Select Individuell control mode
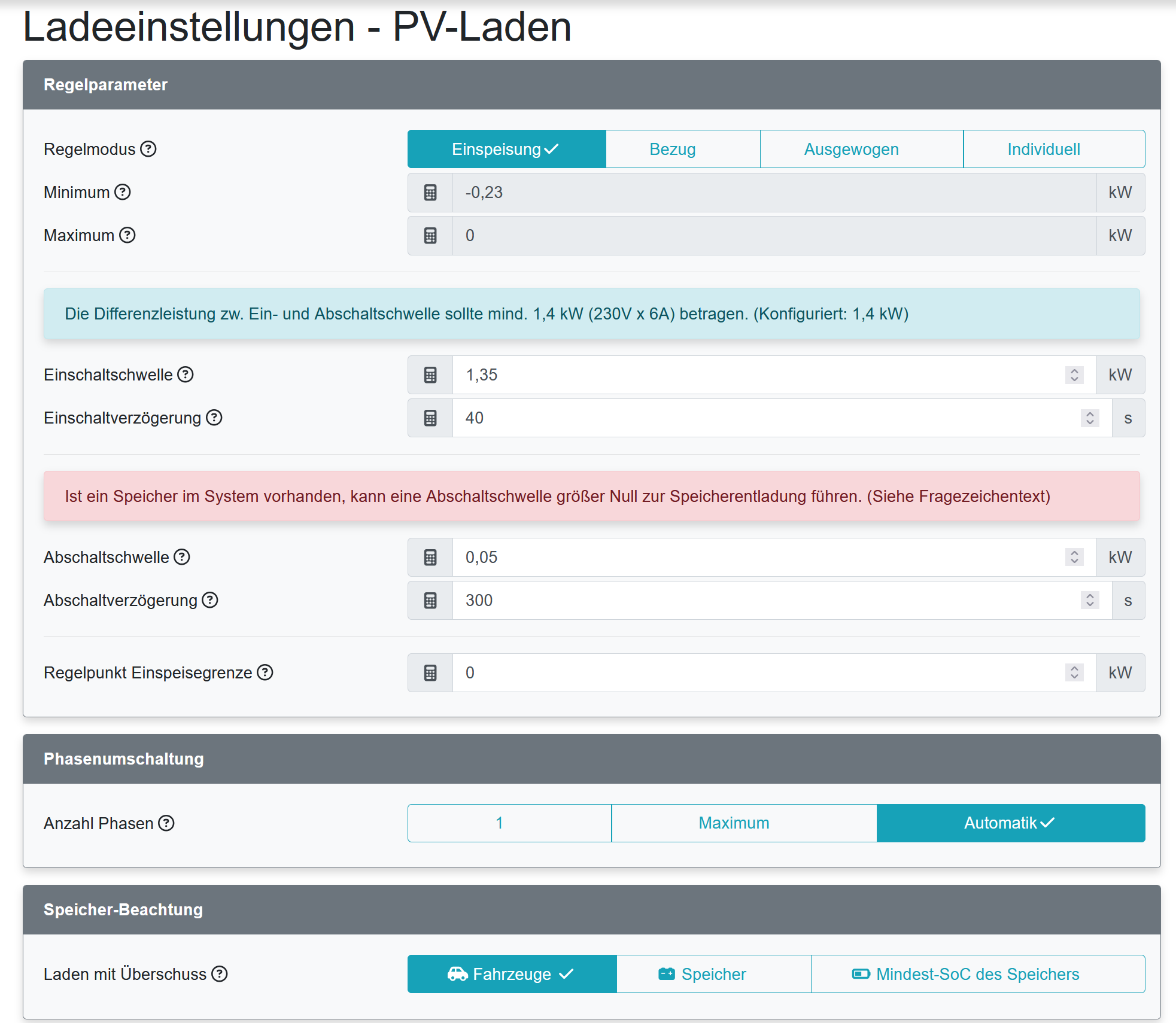The height and width of the screenshot is (1023, 1176). (x=1054, y=149)
